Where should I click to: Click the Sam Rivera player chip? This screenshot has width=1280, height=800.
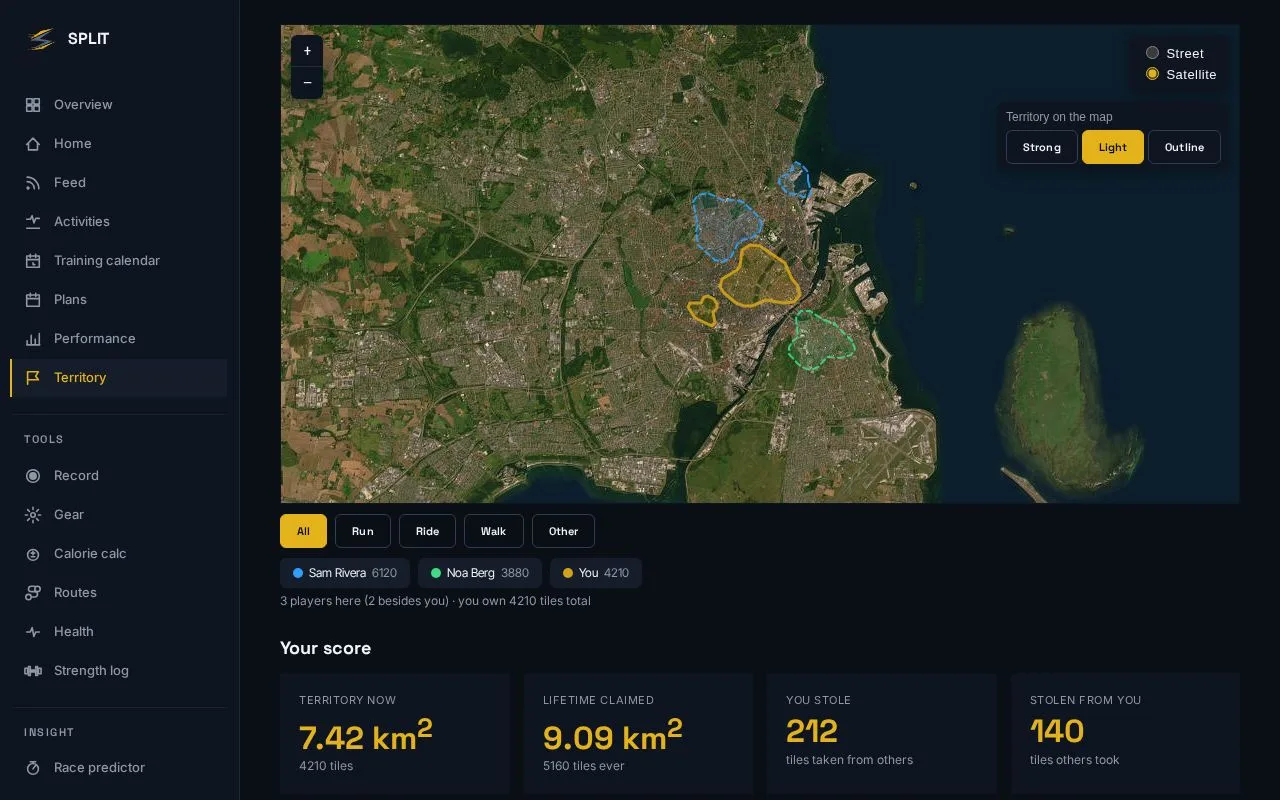coord(345,573)
